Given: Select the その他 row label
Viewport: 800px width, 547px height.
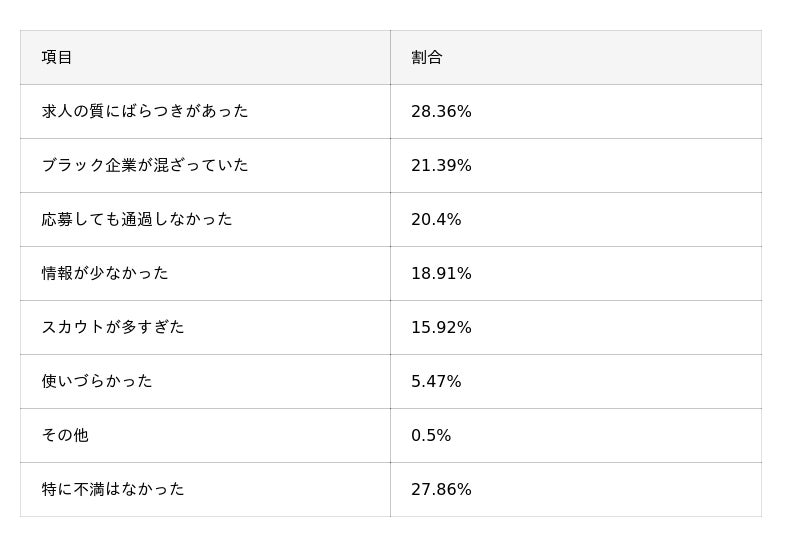Looking at the screenshot, I should (65, 435).
